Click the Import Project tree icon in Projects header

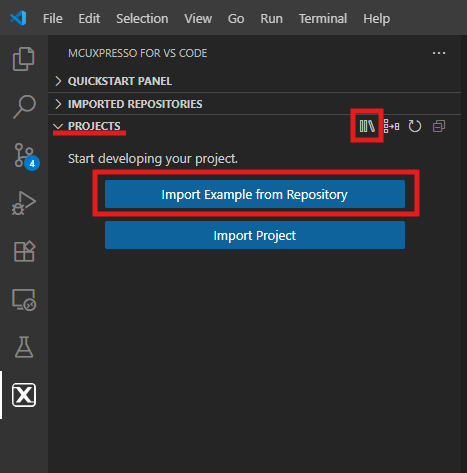pyautogui.click(x=391, y=126)
